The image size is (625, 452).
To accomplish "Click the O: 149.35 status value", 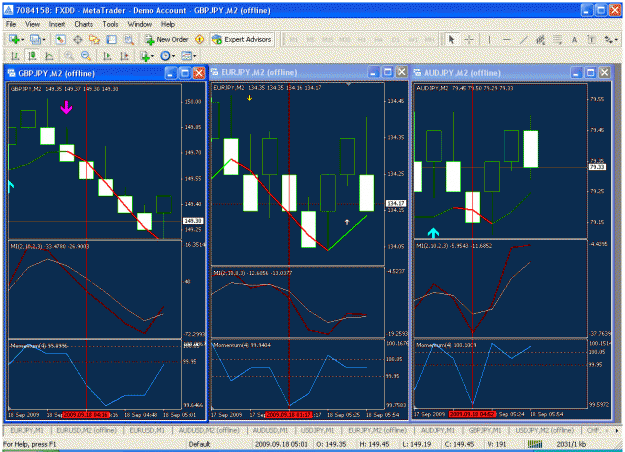I will [x=331, y=444].
